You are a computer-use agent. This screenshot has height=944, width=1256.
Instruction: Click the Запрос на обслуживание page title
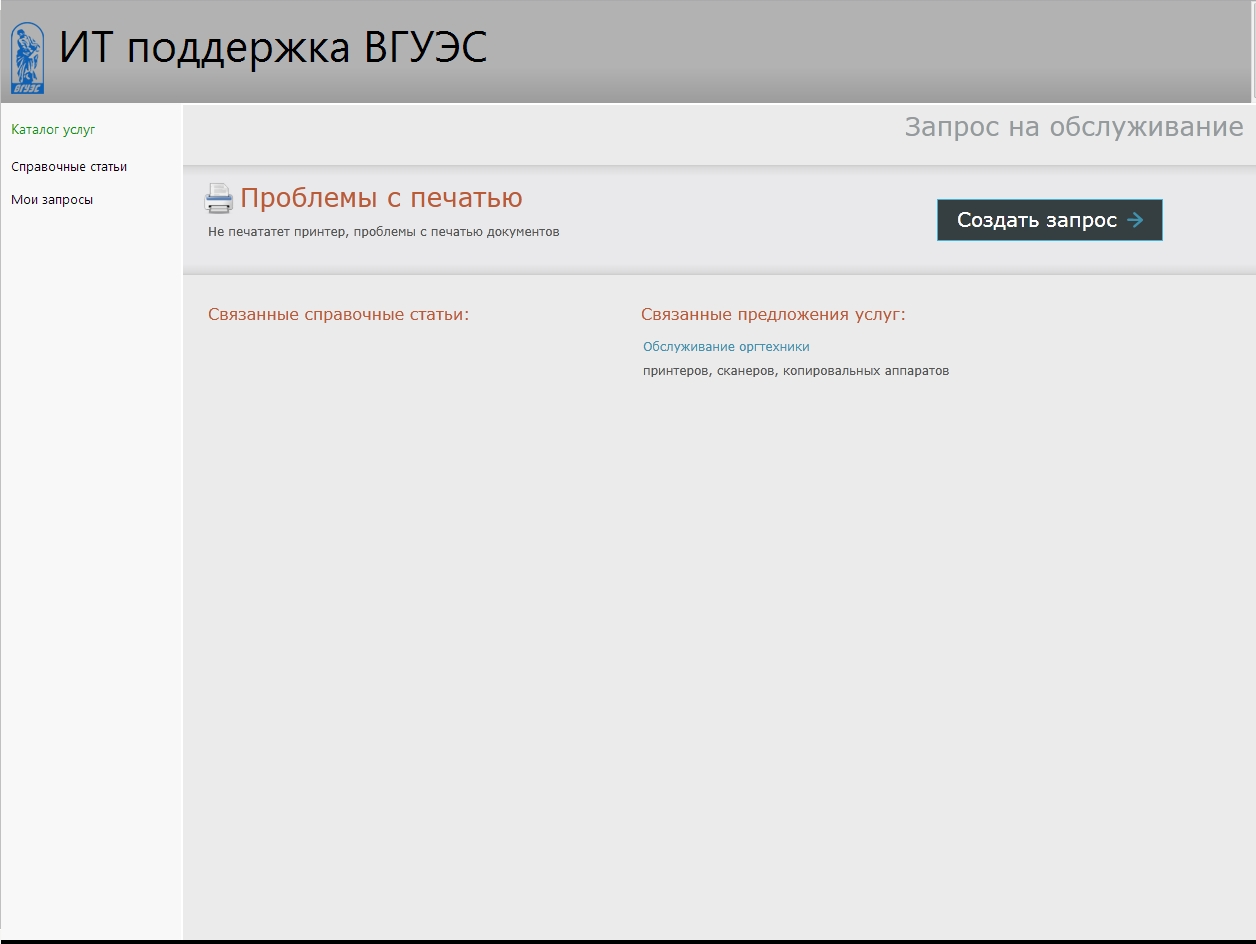tap(1073, 127)
